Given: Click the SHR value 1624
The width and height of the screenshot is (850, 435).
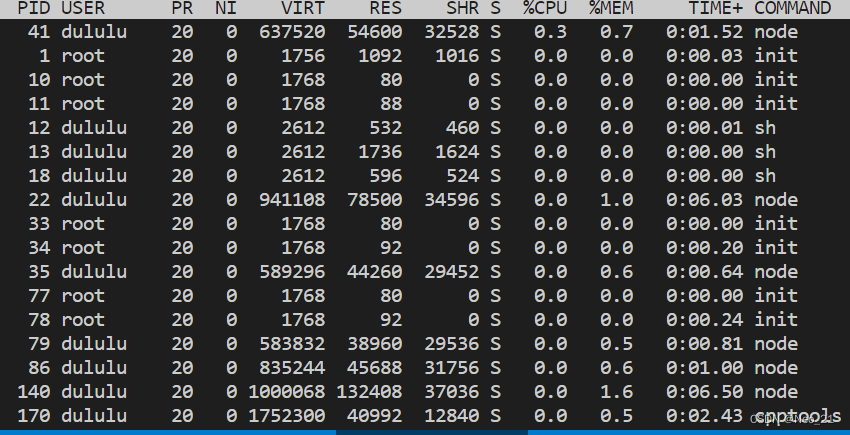Looking at the screenshot, I should pyautogui.click(x=457, y=151).
